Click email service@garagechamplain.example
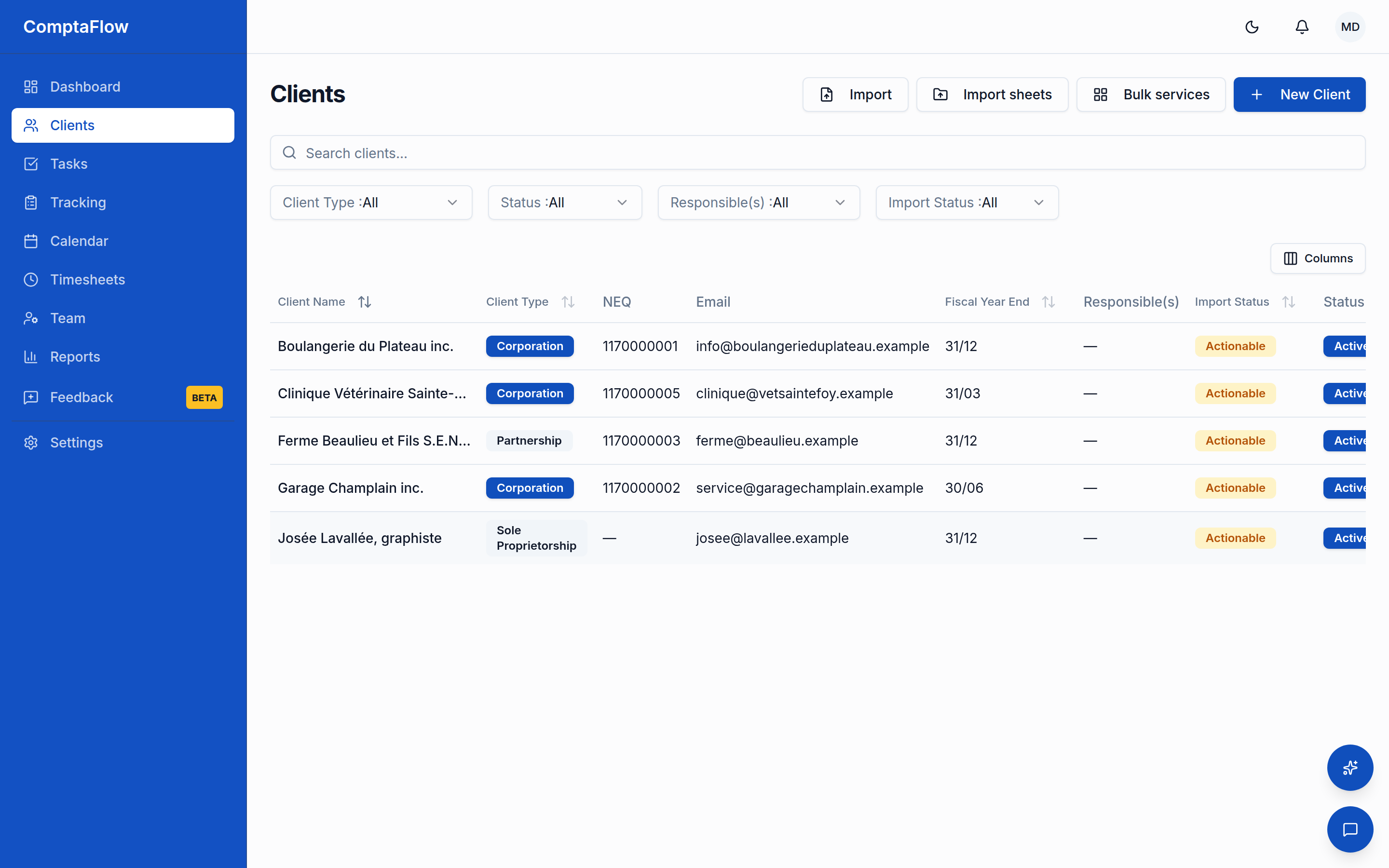Viewport: 1389px width, 868px height. click(809, 488)
